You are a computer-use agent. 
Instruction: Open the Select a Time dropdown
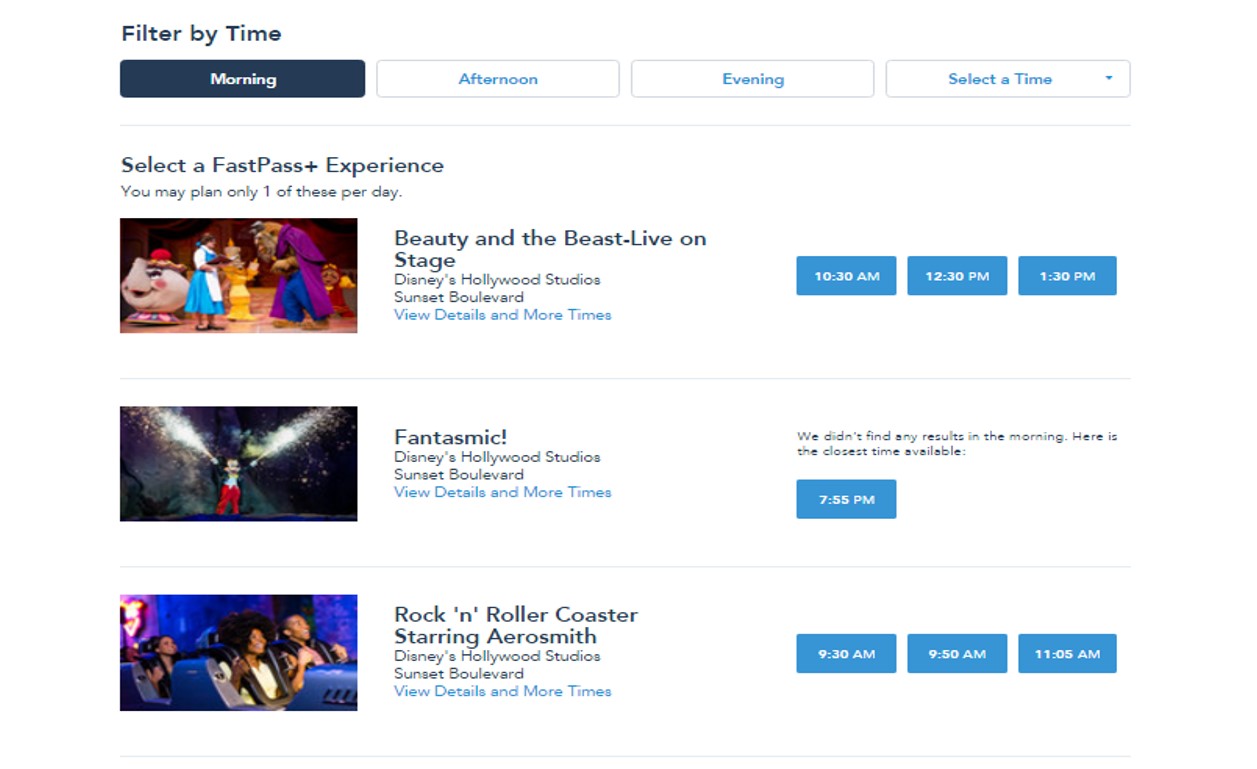[1008, 79]
